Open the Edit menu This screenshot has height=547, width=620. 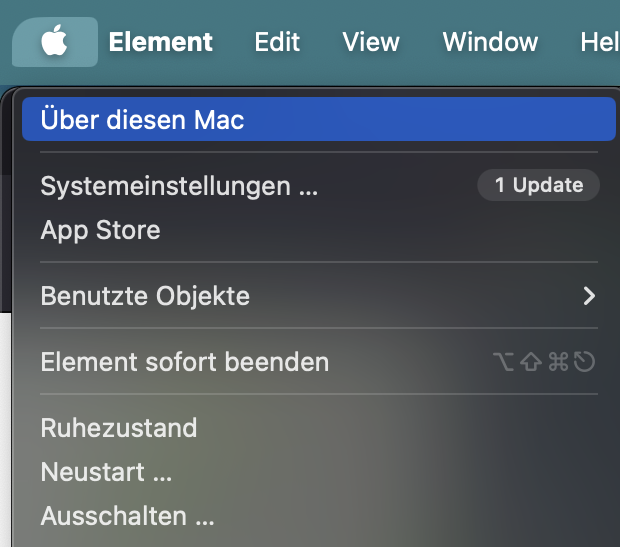277,42
